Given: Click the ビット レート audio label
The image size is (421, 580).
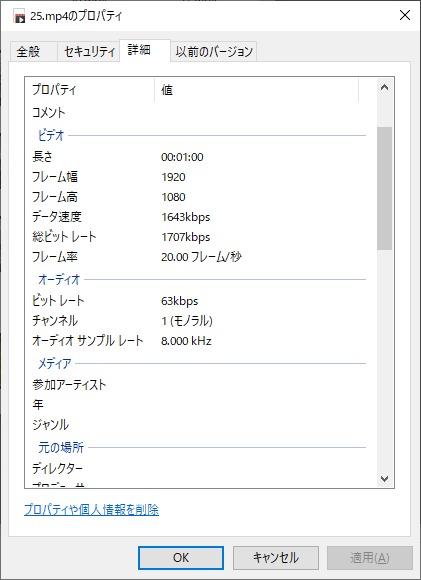Looking at the screenshot, I should 58,301.
